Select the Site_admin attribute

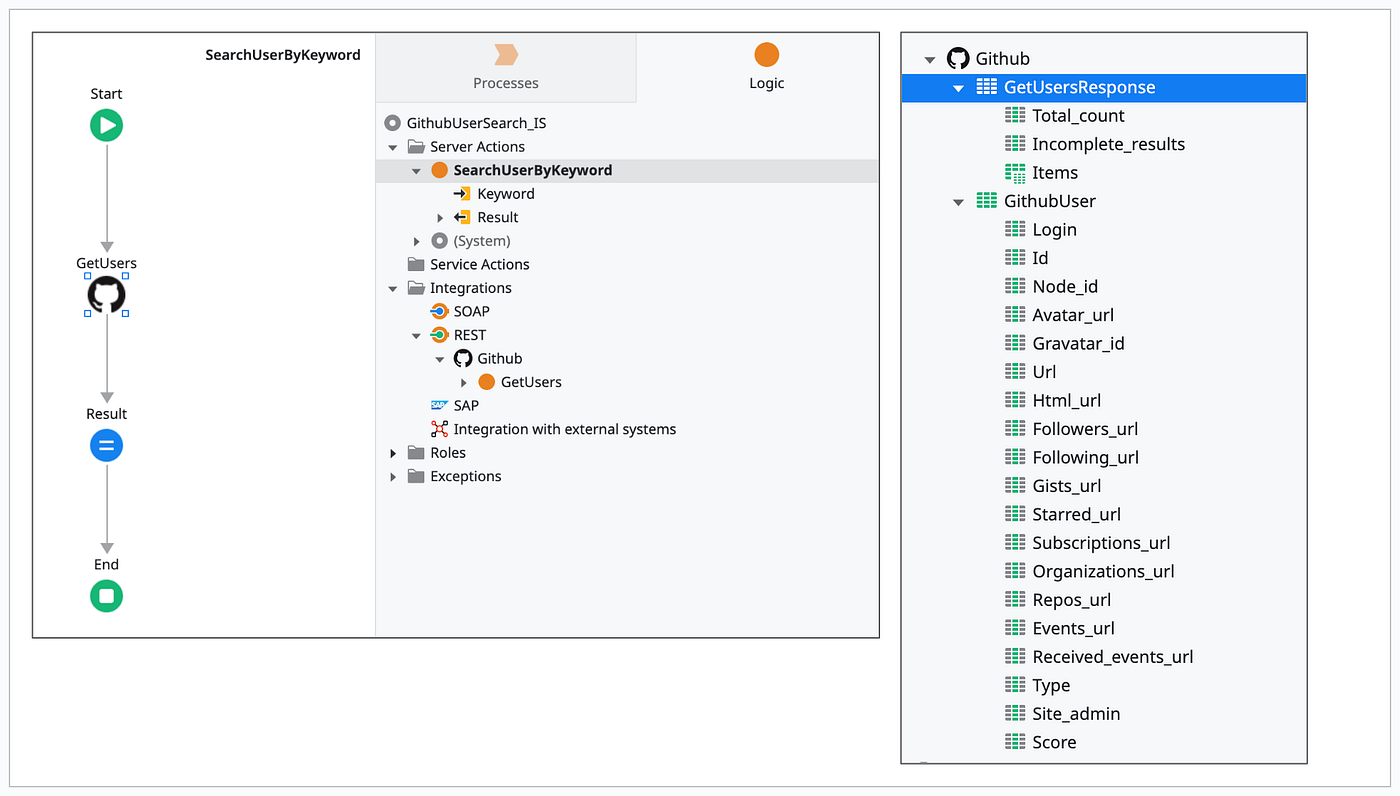(x=1076, y=714)
